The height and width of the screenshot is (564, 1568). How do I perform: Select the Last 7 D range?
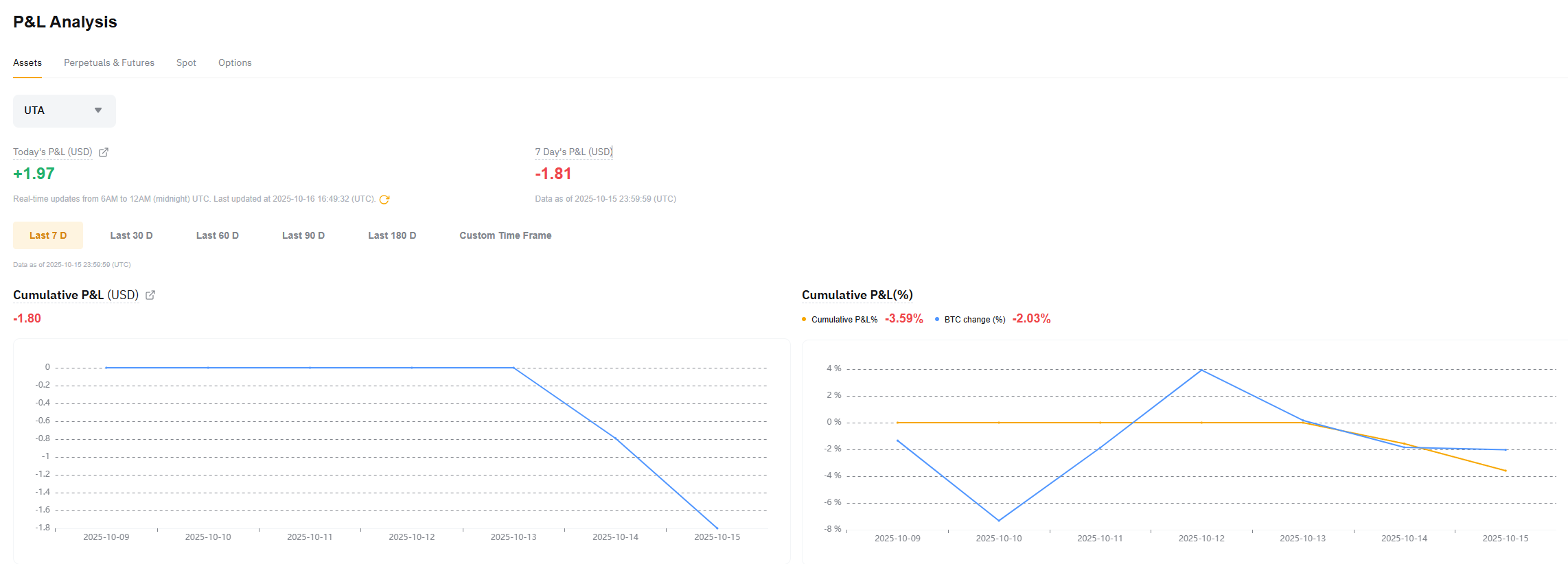point(48,235)
